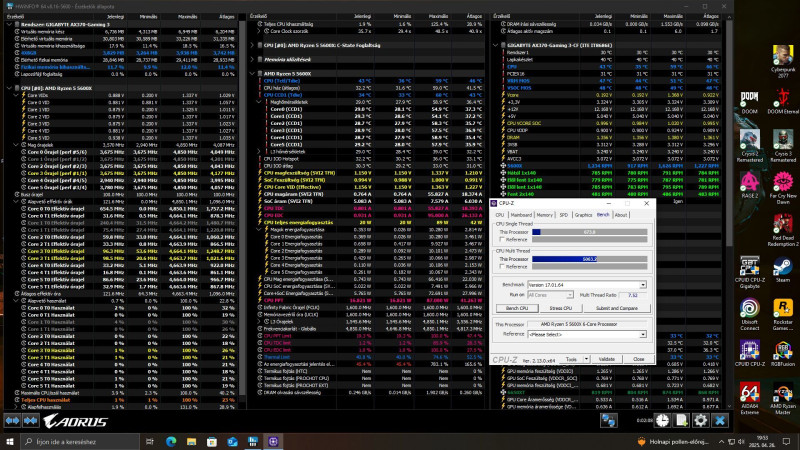Open Microsoft Edge in taskbar
Image resolution: width=800 pixels, height=450 pixels.
click(x=170, y=441)
